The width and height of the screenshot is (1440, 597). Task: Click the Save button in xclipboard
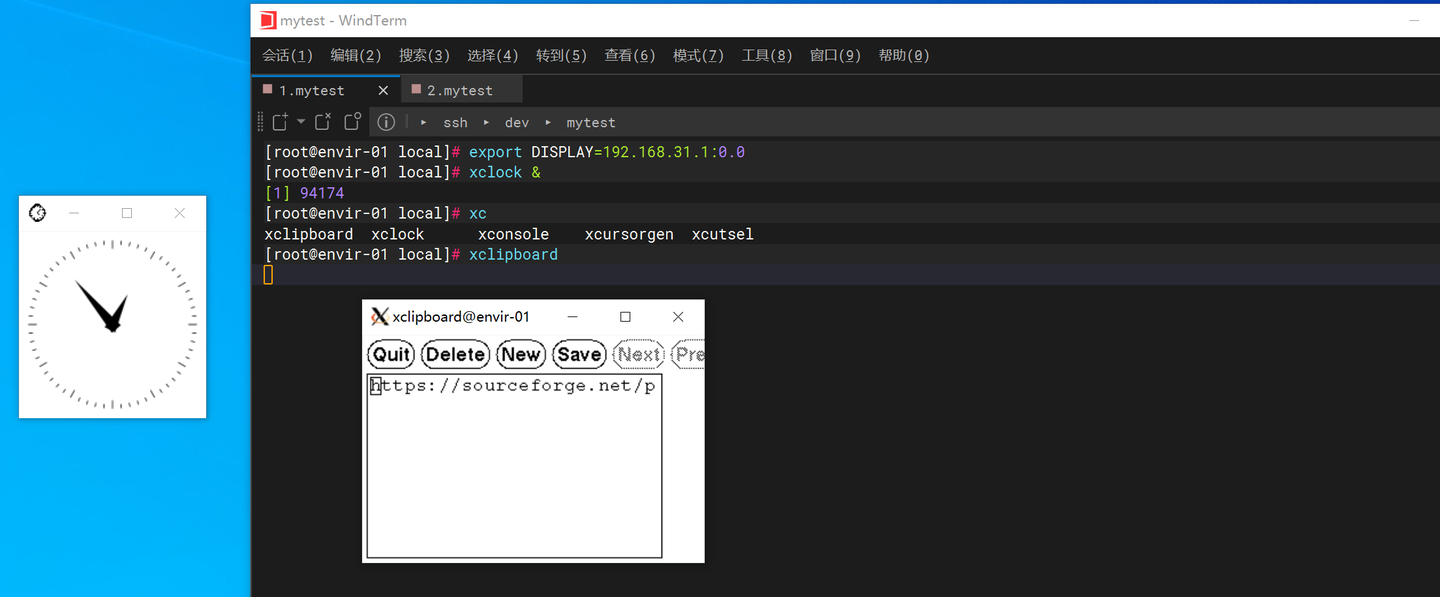click(579, 354)
